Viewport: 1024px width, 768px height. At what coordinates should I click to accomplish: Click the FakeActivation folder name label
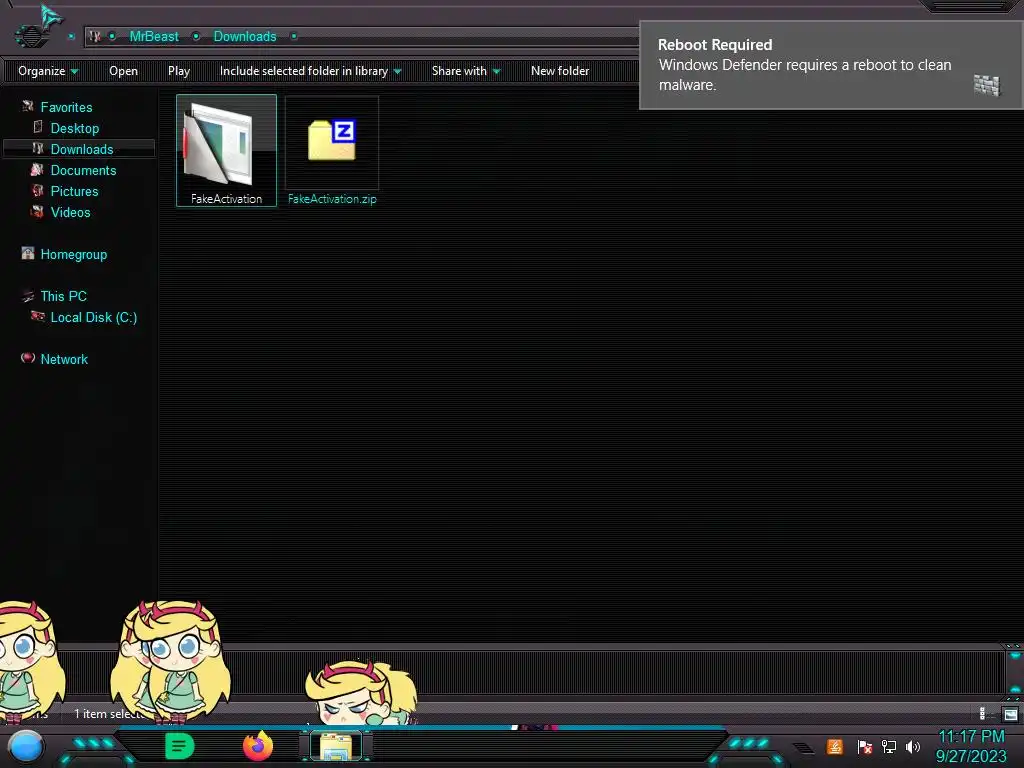click(x=227, y=199)
